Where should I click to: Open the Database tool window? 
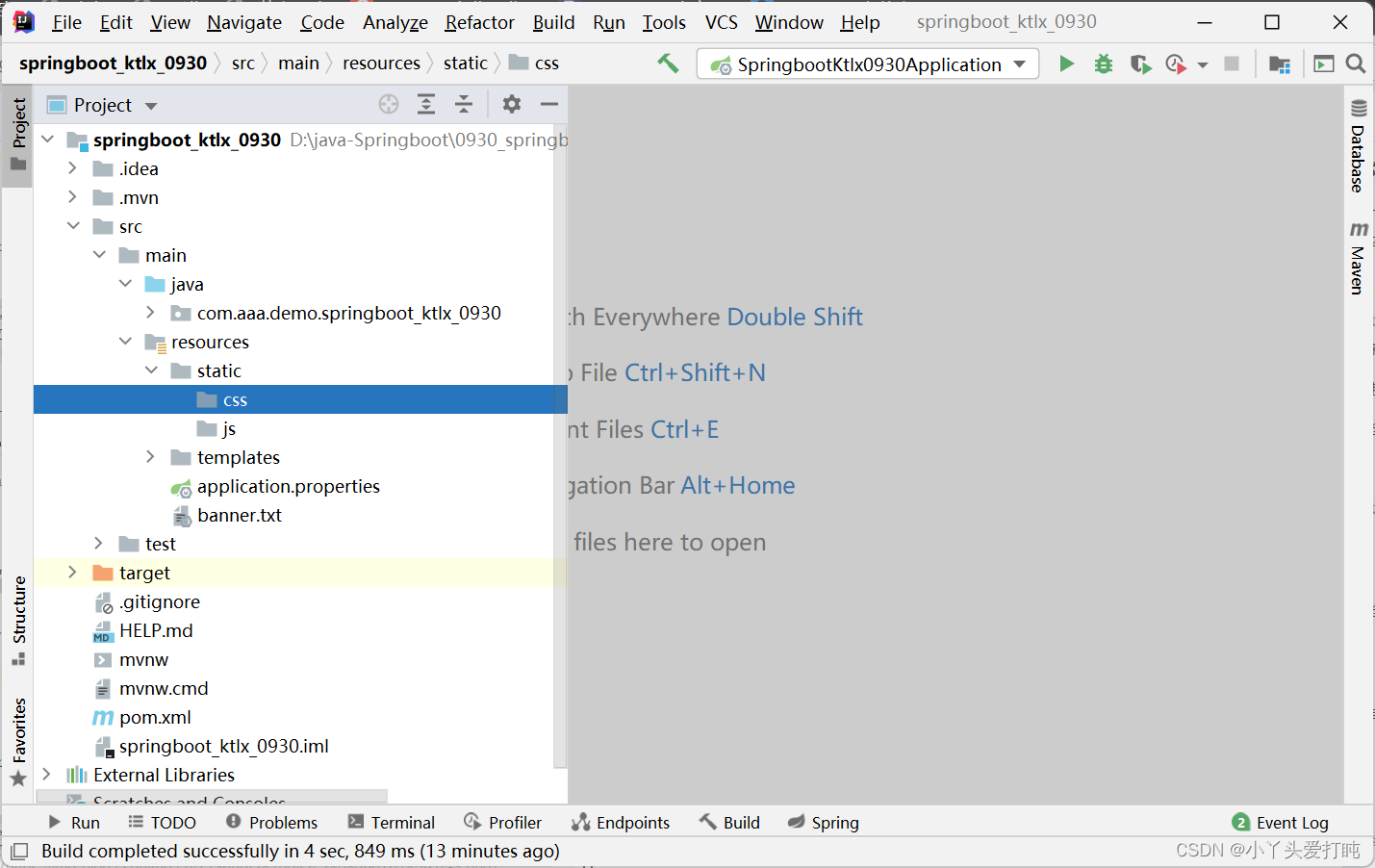[1358, 146]
